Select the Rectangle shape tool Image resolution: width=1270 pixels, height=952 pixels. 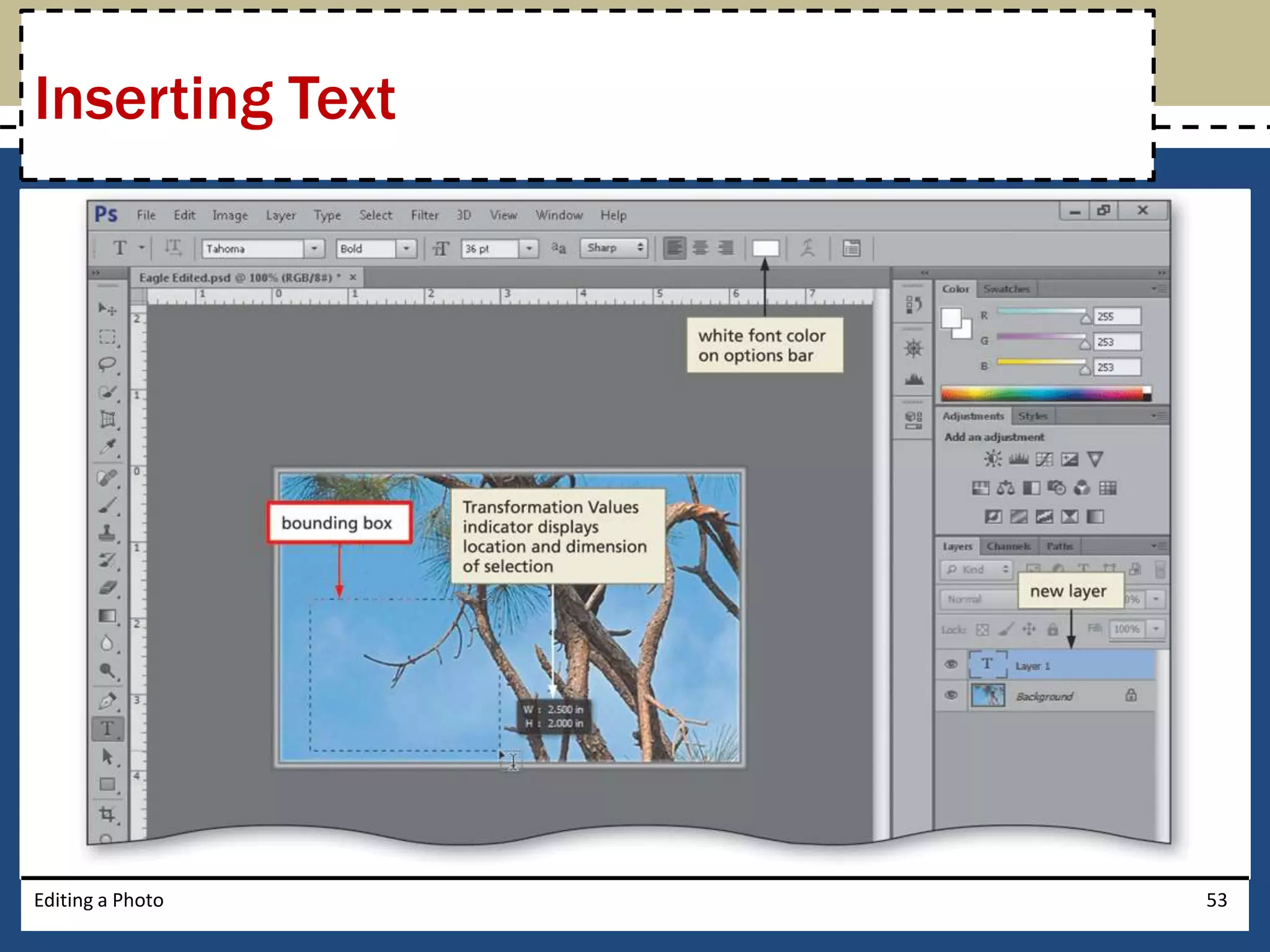[x=107, y=785]
